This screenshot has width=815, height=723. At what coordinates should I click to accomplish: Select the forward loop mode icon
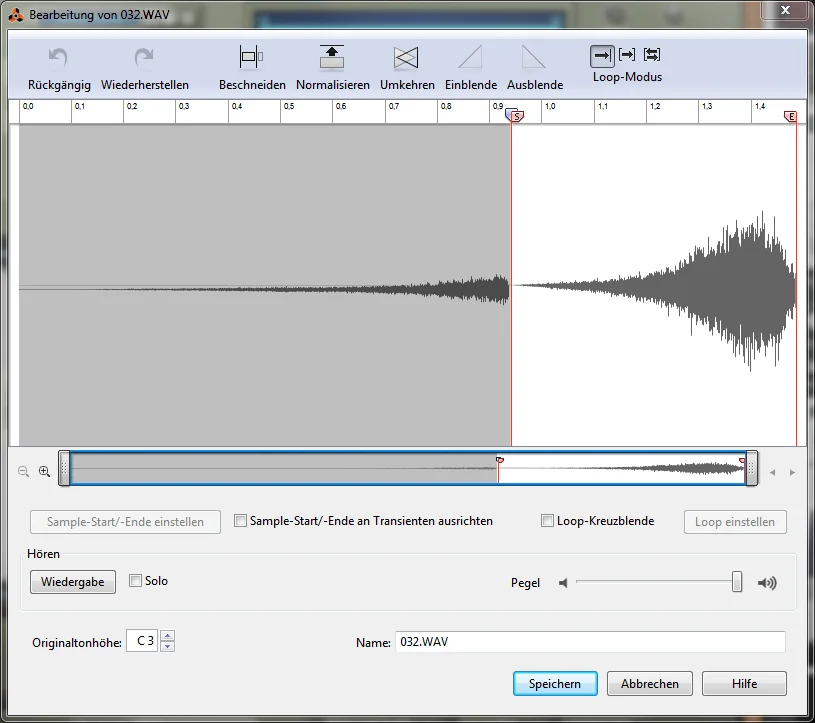click(627, 55)
